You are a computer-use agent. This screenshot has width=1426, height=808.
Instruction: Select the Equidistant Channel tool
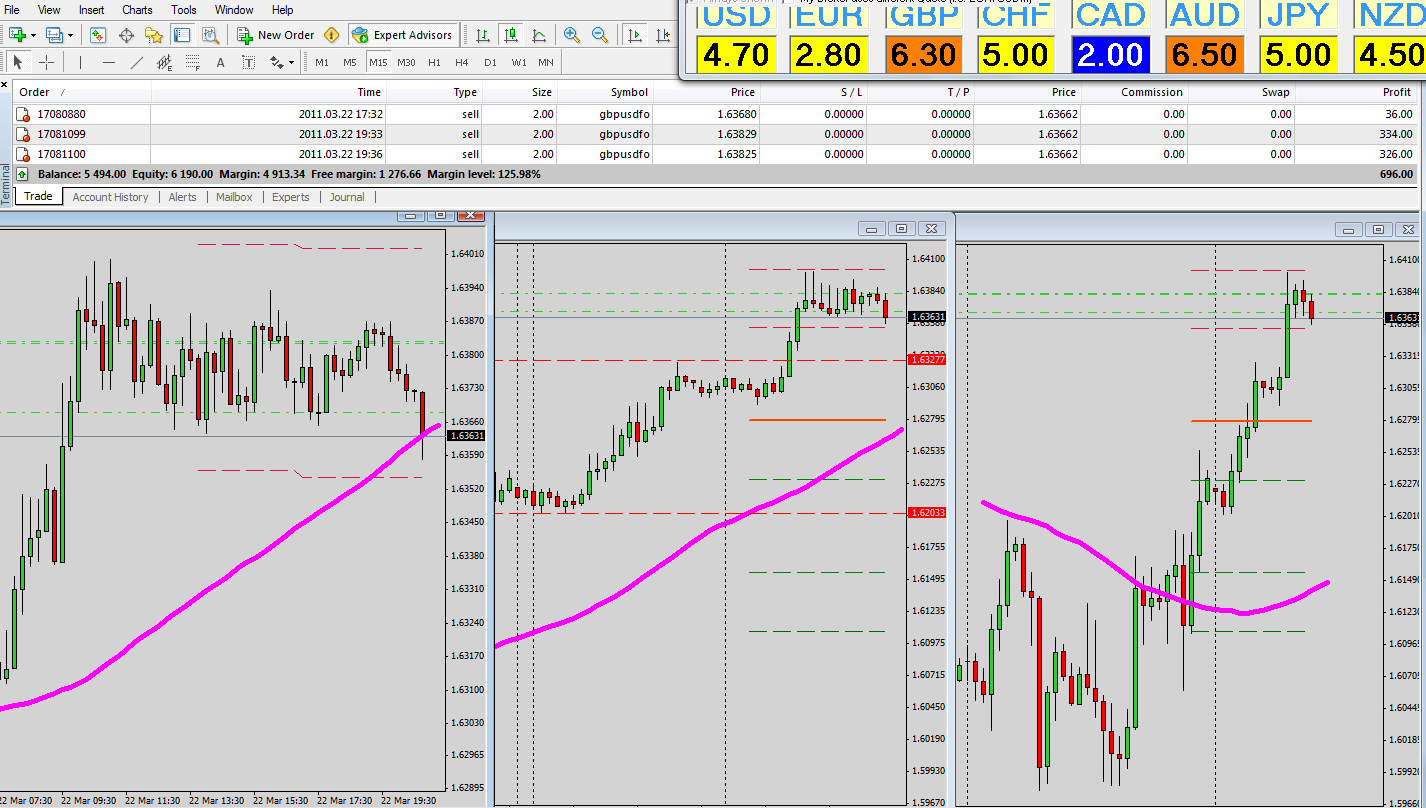pyautogui.click(x=165, y=62)
